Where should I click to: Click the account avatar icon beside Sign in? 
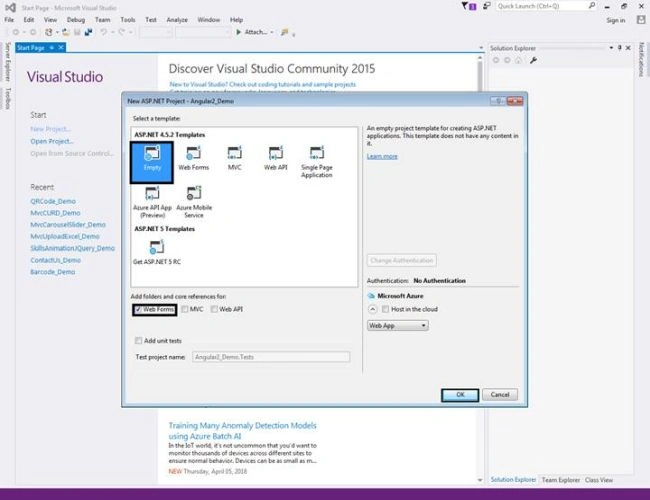coord(641,19)
